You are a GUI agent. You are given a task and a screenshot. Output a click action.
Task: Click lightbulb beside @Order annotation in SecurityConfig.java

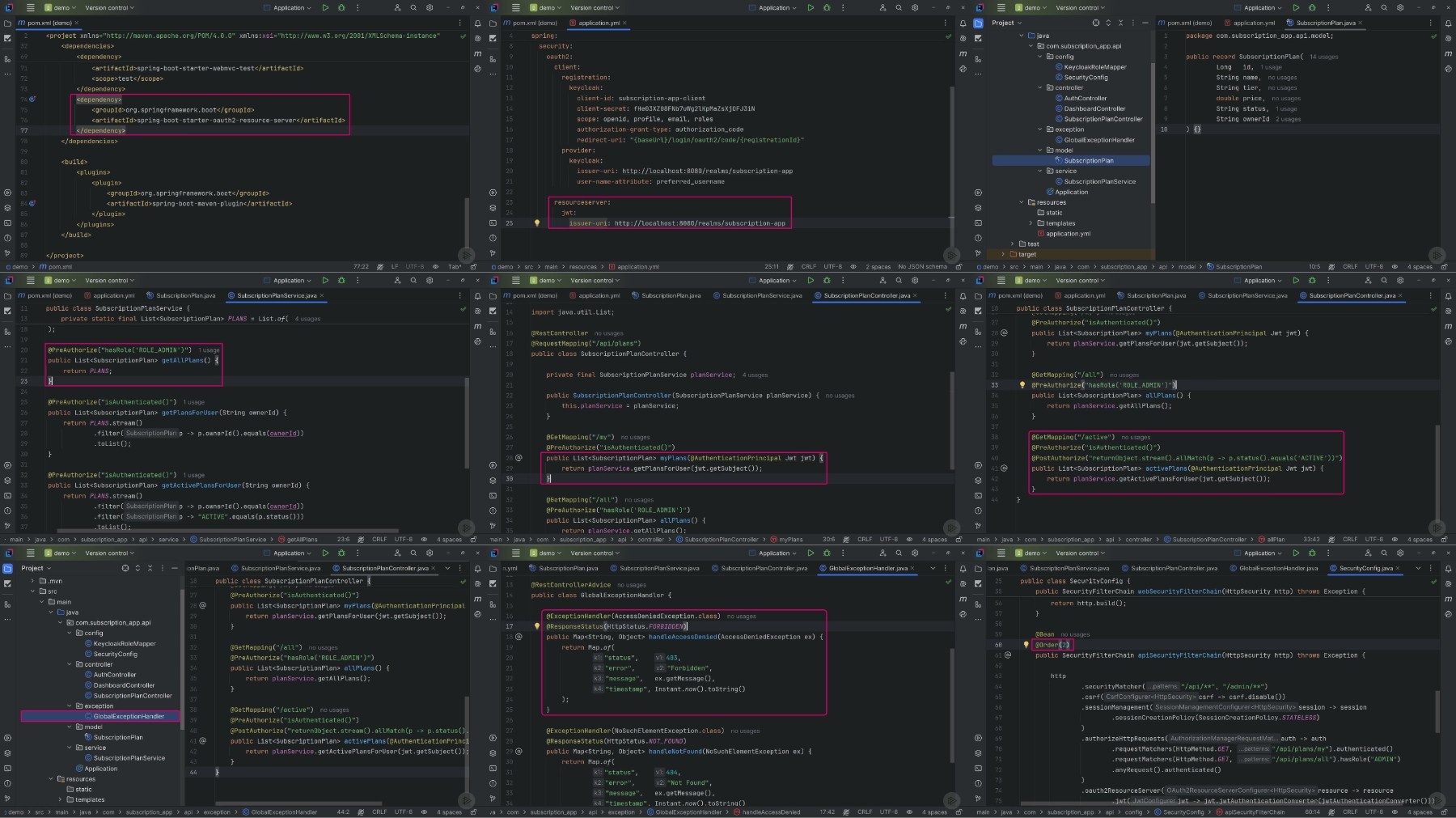1025,645
